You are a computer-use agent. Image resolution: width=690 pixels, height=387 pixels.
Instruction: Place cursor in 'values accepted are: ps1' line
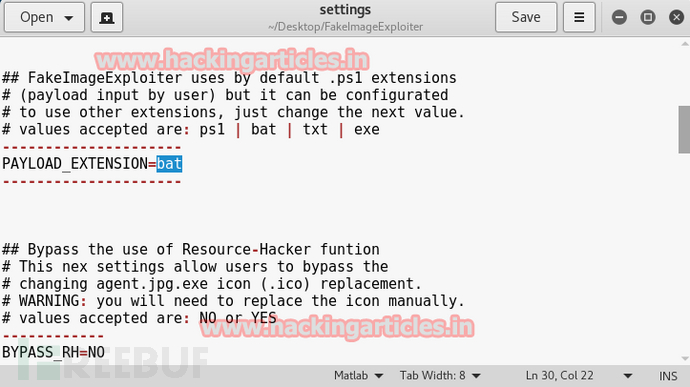tap(191, 129)
